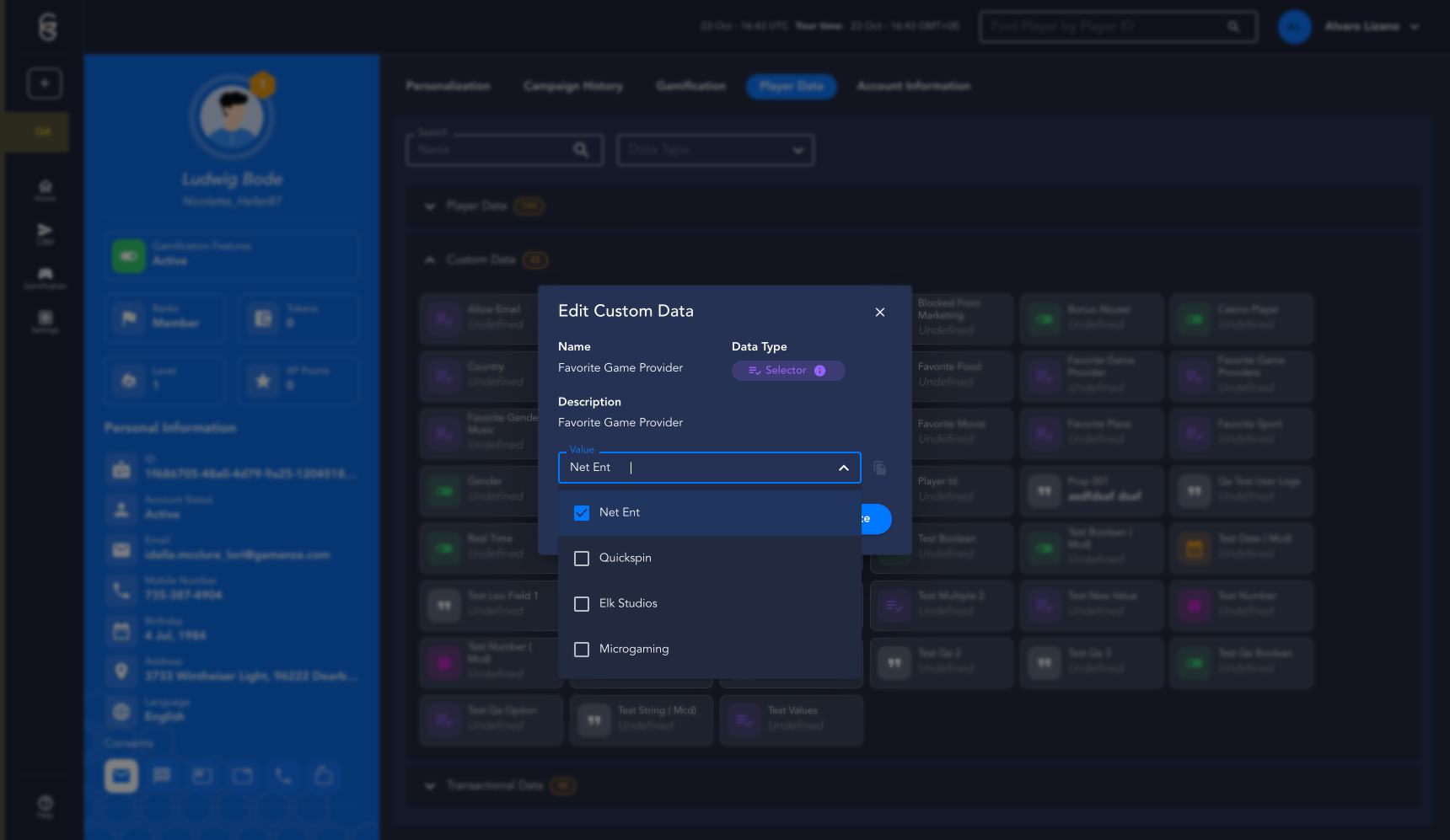Uncheck the Net Ent checkbox
Viewport: 1450px width, 840px height.
coord(582,513)
